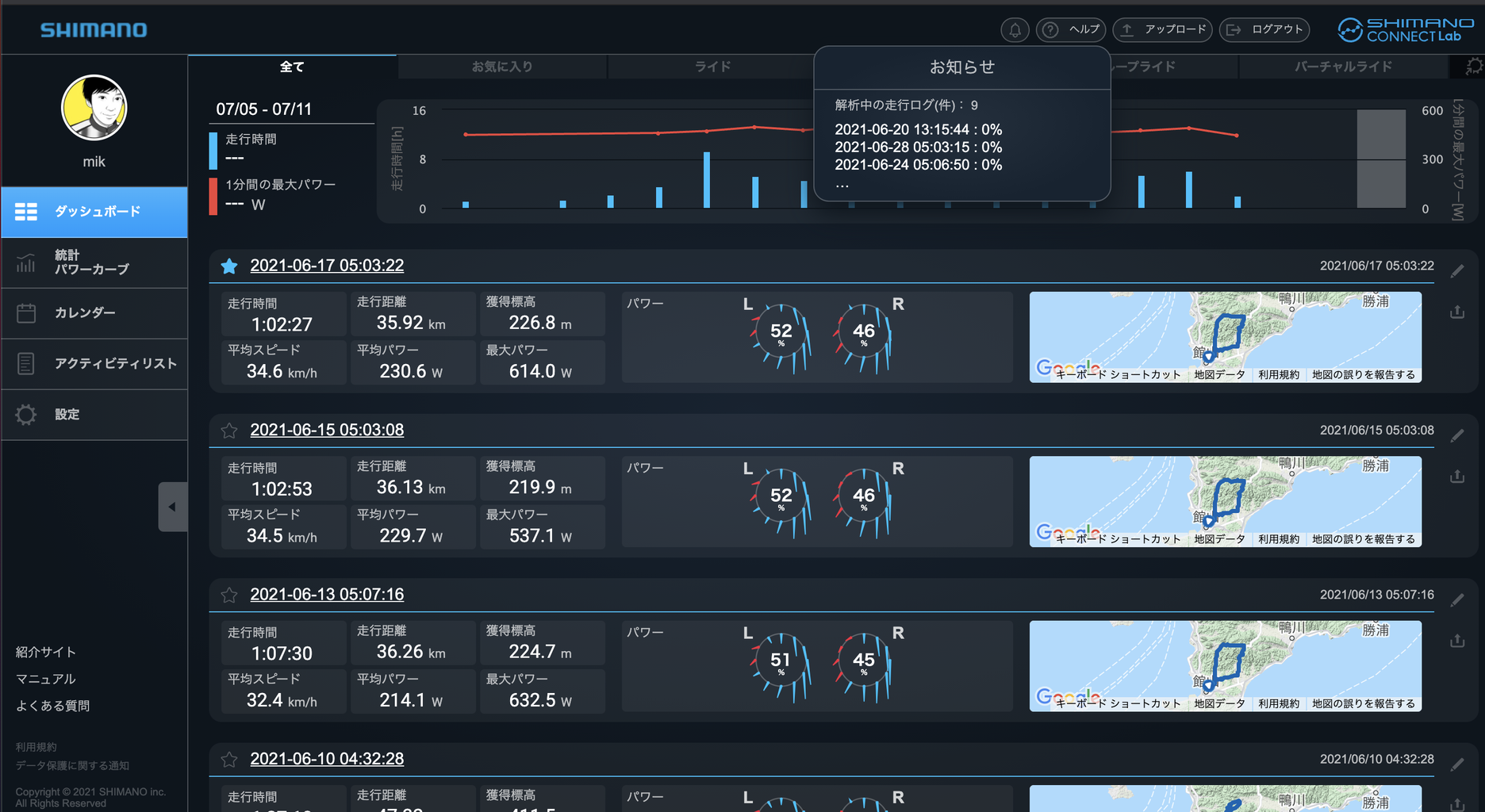Click the アップロード upload button
The width and height of the screenshot is (1485, 812).
click(x=1162, y=30)
